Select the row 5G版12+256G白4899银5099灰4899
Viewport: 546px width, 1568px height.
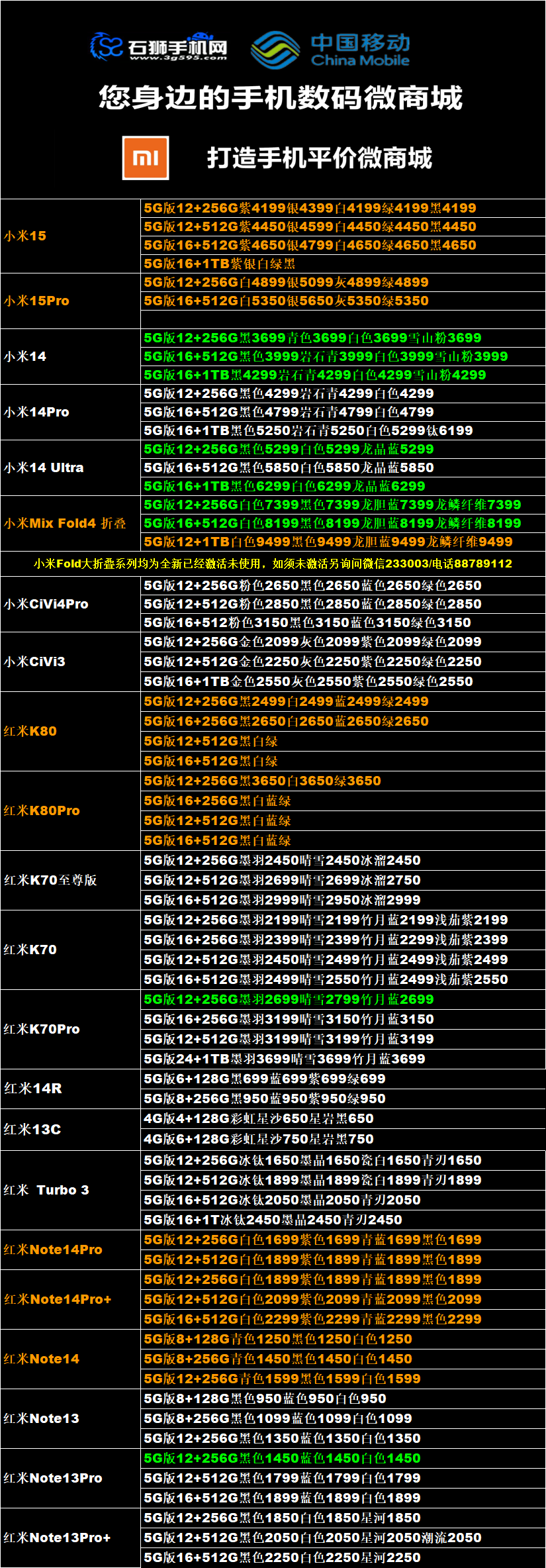click(x=343, y=282)
